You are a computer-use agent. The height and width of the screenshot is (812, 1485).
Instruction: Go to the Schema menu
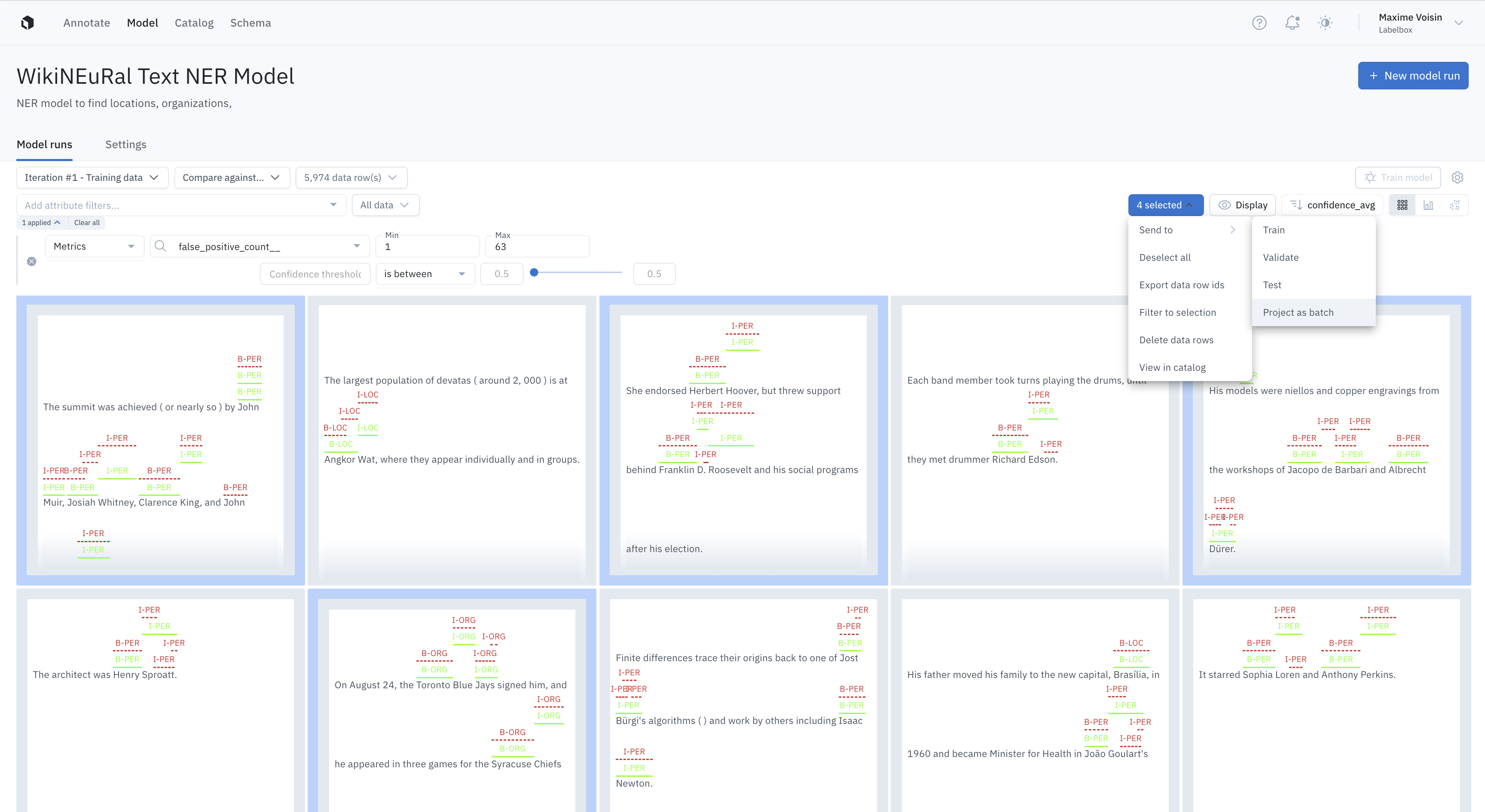pyautogui.click(x=250, y=22)
